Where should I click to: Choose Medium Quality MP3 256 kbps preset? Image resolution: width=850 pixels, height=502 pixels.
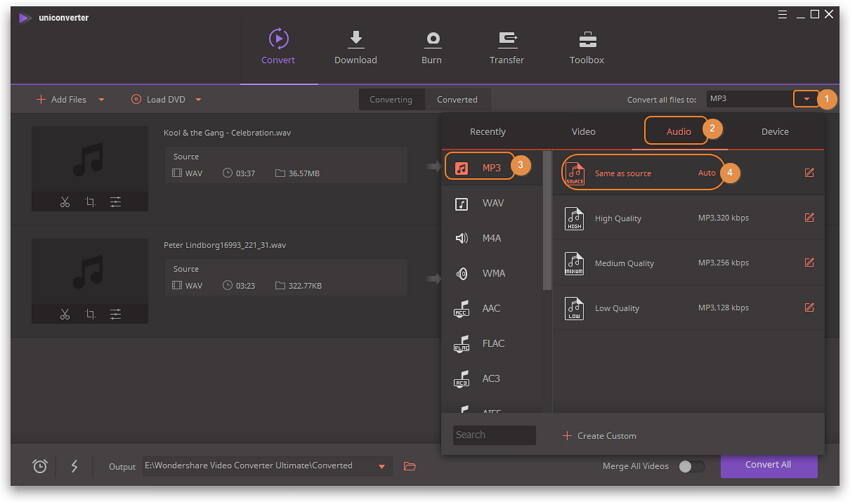(688, 263)
